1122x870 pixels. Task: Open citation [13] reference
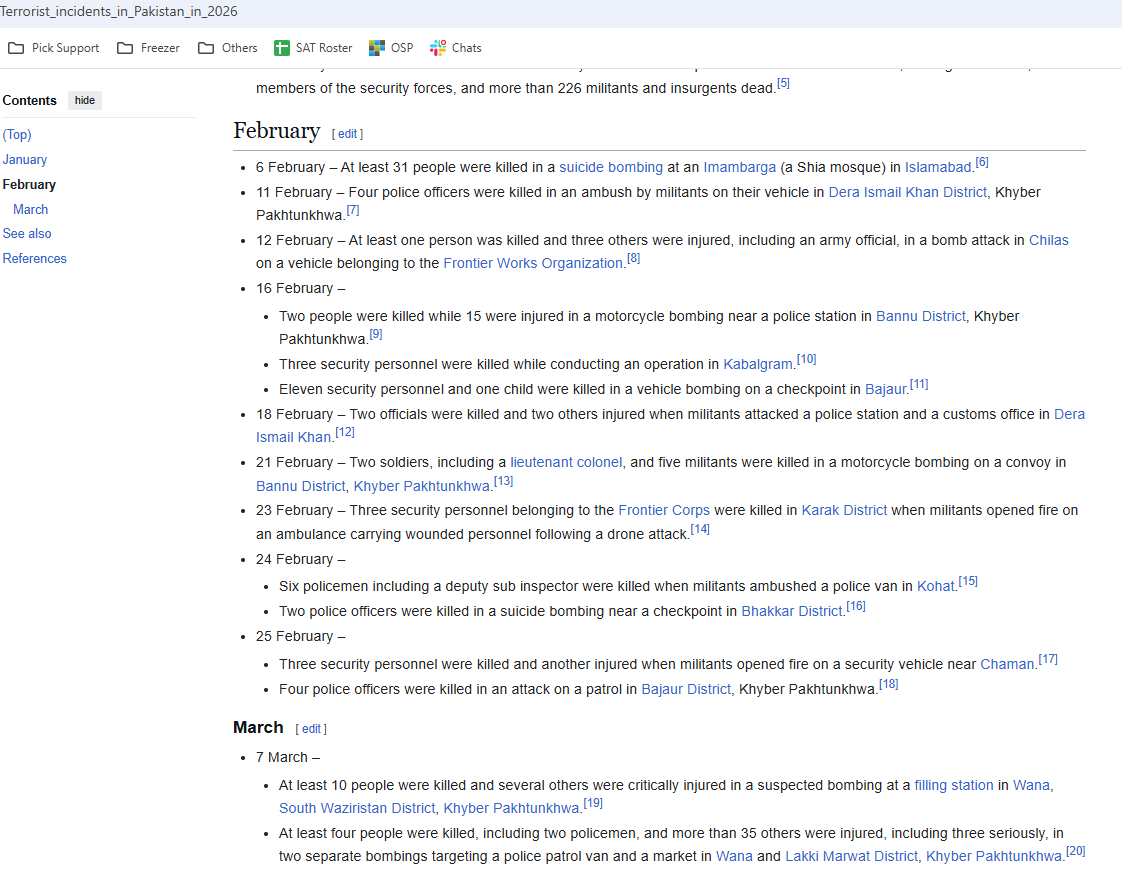pyautogui.click(x=503, y=481)
